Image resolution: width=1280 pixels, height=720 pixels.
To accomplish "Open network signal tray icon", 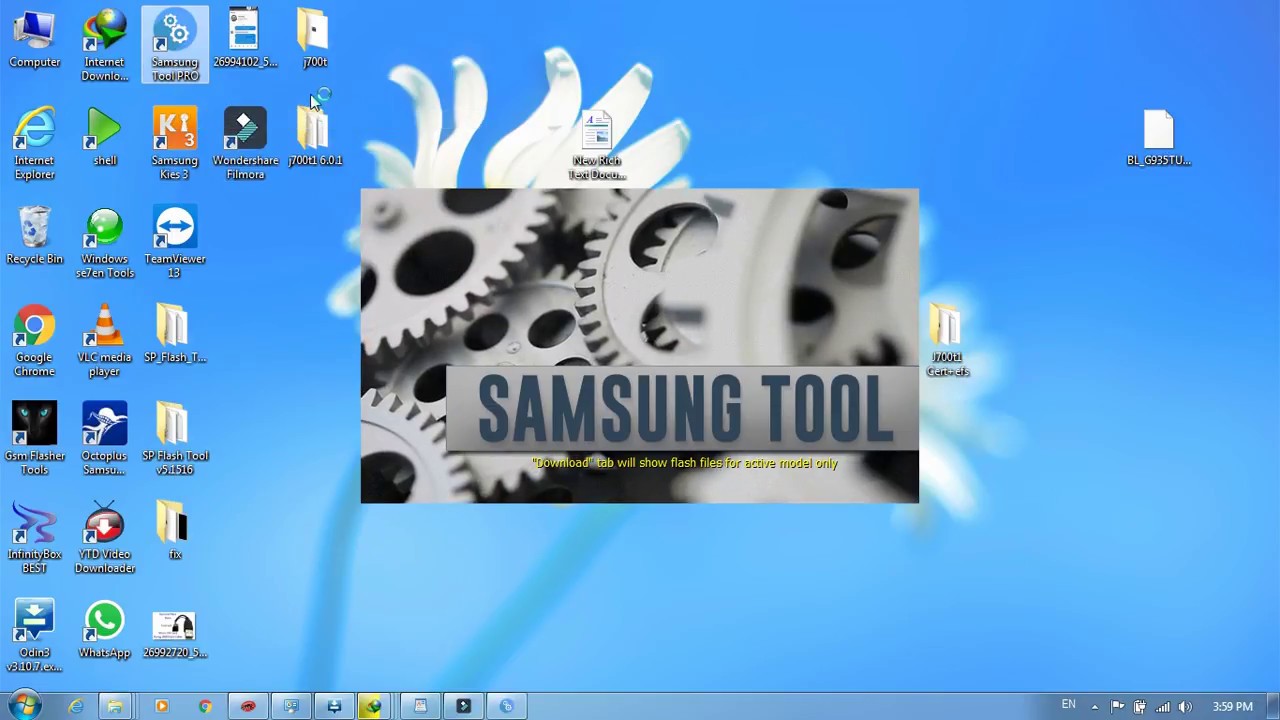I will (1162, 707).
